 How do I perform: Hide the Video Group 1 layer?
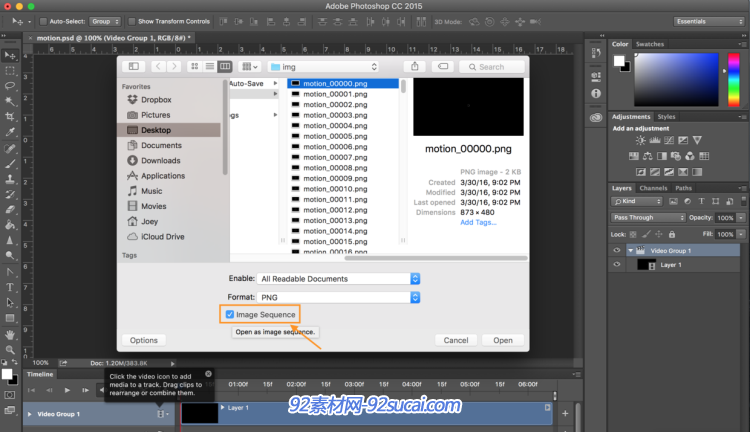617,250
